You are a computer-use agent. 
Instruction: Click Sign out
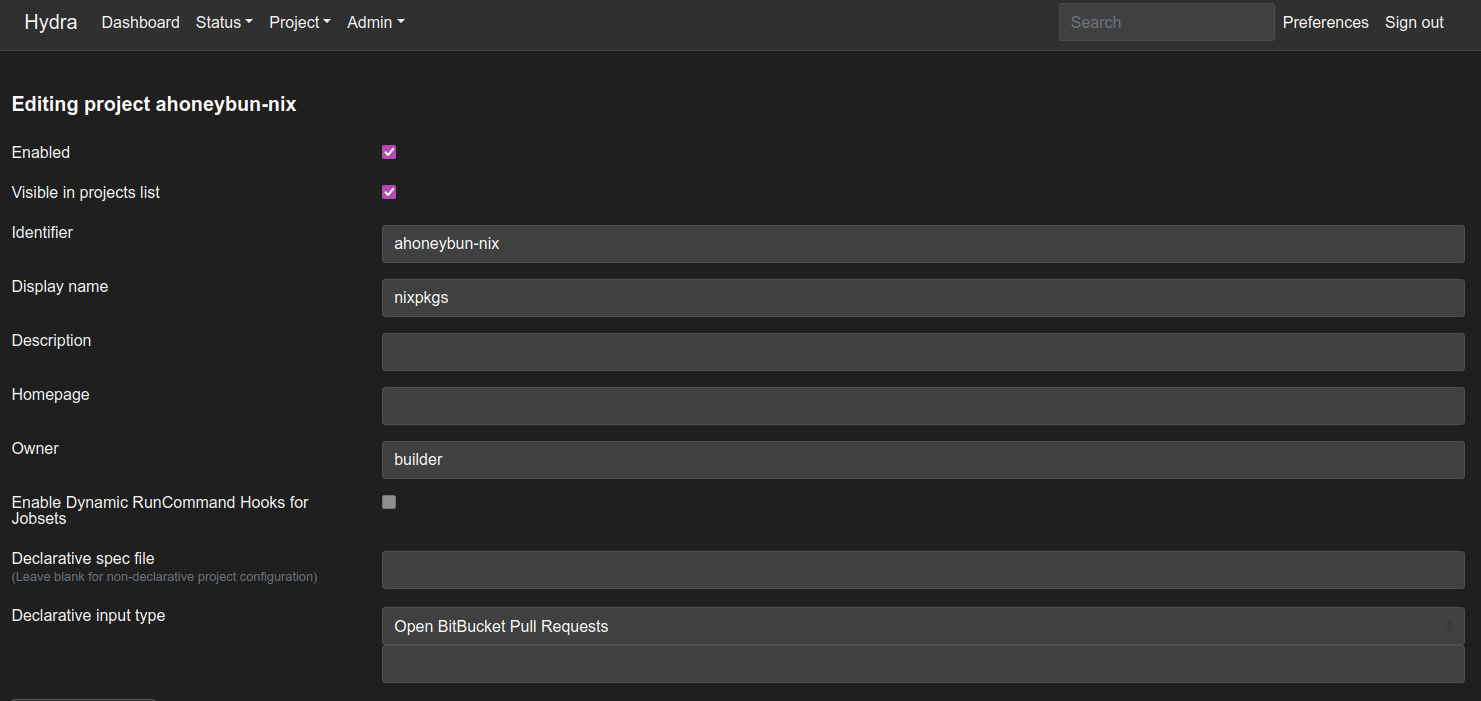(1414, 22)
